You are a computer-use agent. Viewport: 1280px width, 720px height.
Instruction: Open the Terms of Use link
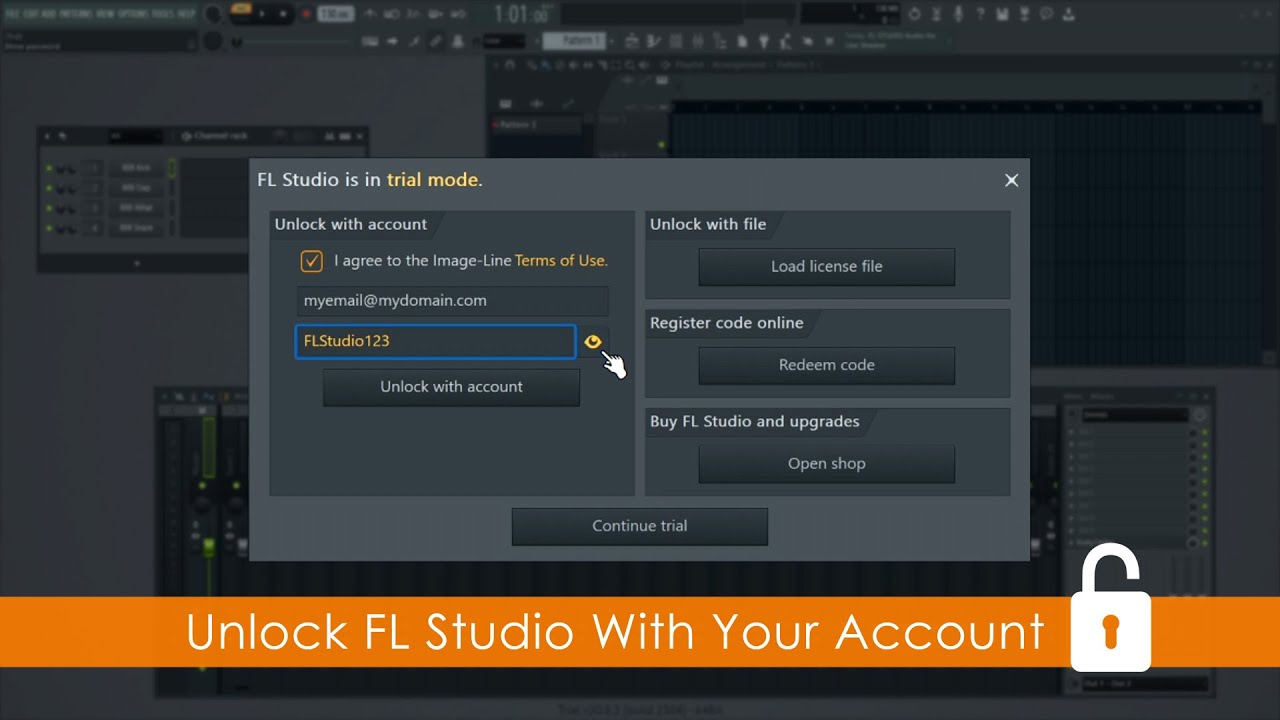click(561, 260)
